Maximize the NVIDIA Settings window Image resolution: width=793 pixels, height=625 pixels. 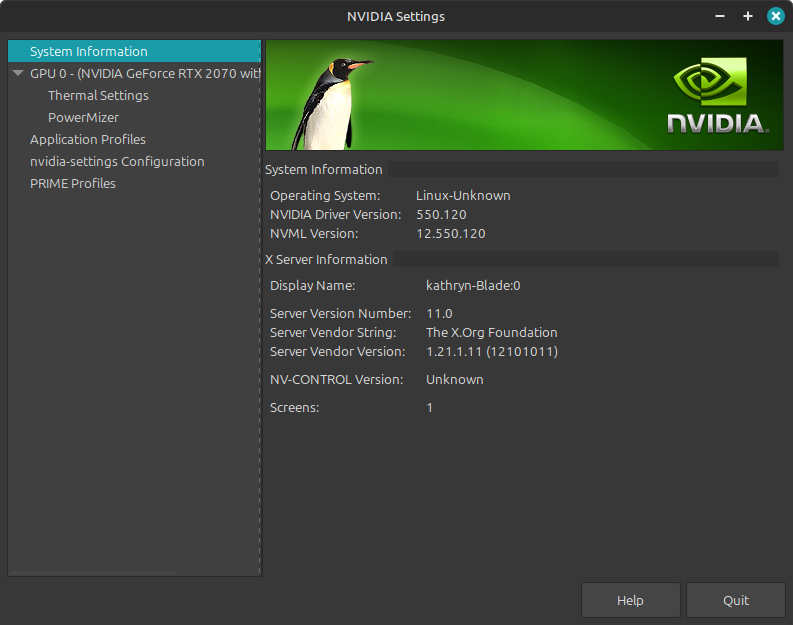(x=747, y=16)
